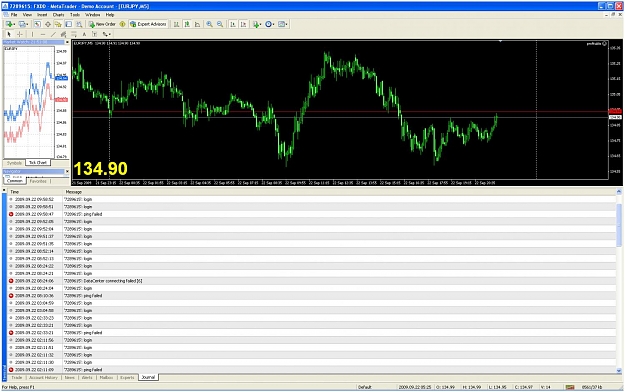Select the text label A tool
The height and width of the screenshot is (392, 625).
[84, 34]
